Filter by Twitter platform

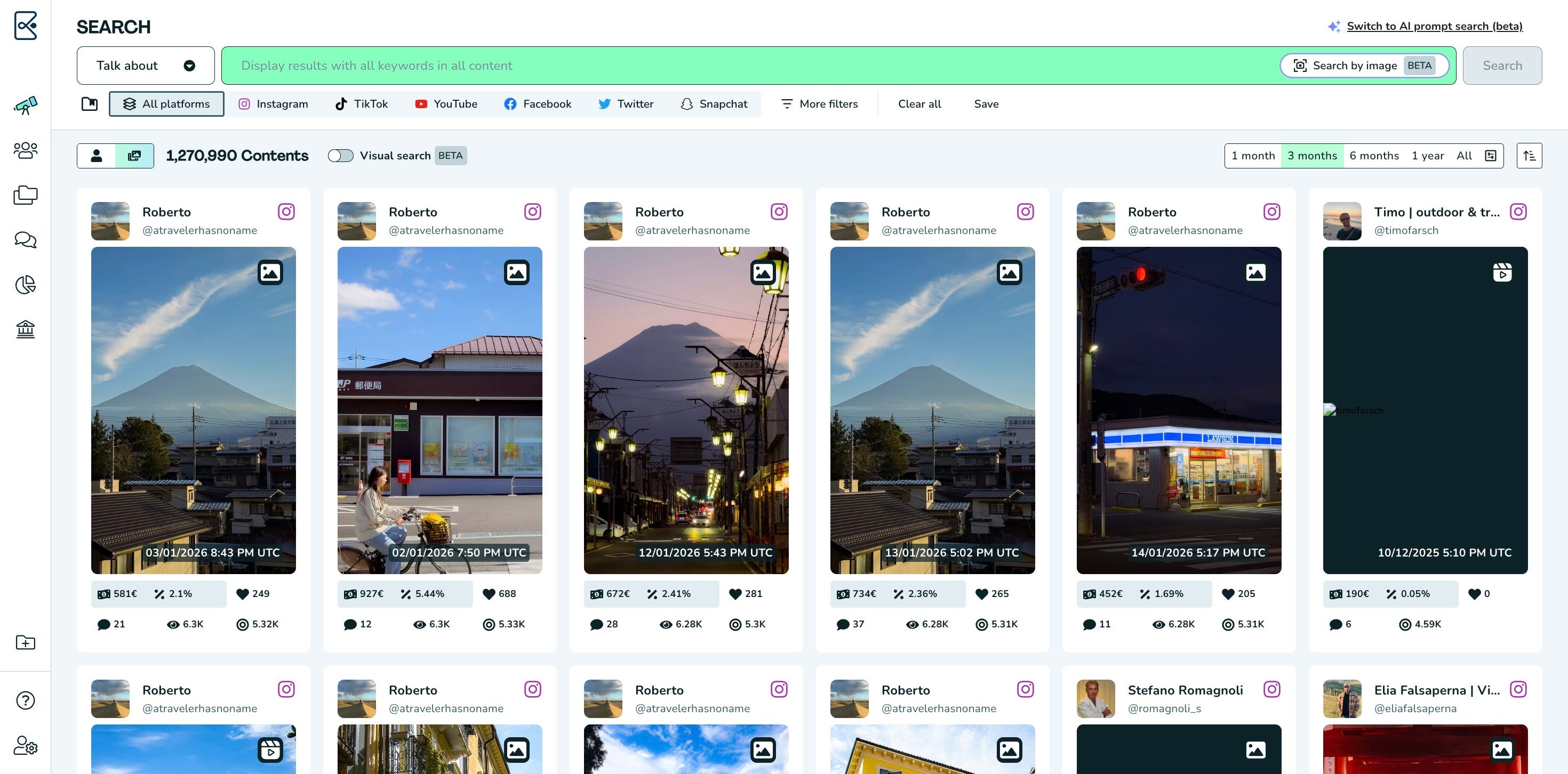[x=626, y=104]
